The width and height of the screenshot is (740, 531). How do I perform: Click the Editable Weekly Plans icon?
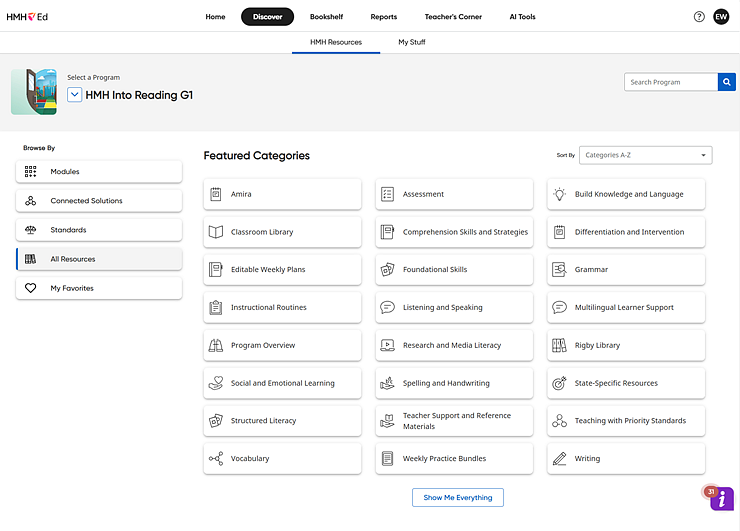216,270
